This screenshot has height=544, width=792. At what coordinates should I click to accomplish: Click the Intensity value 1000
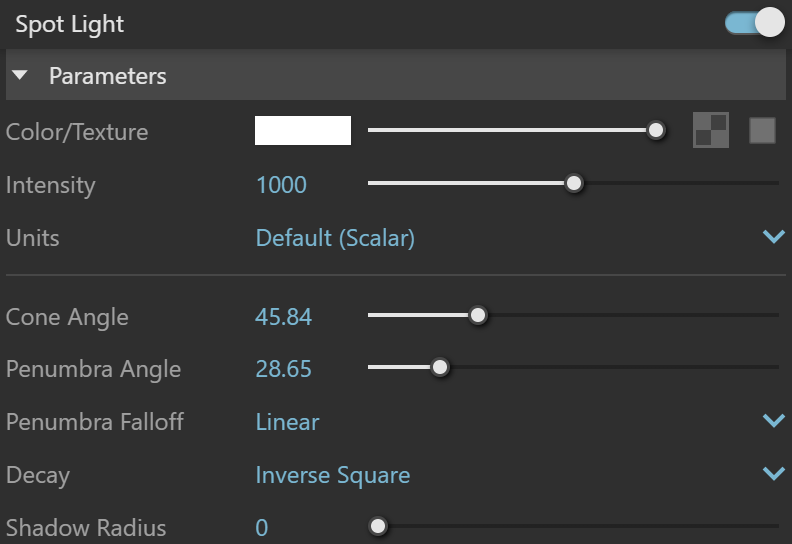click(281, 185)
